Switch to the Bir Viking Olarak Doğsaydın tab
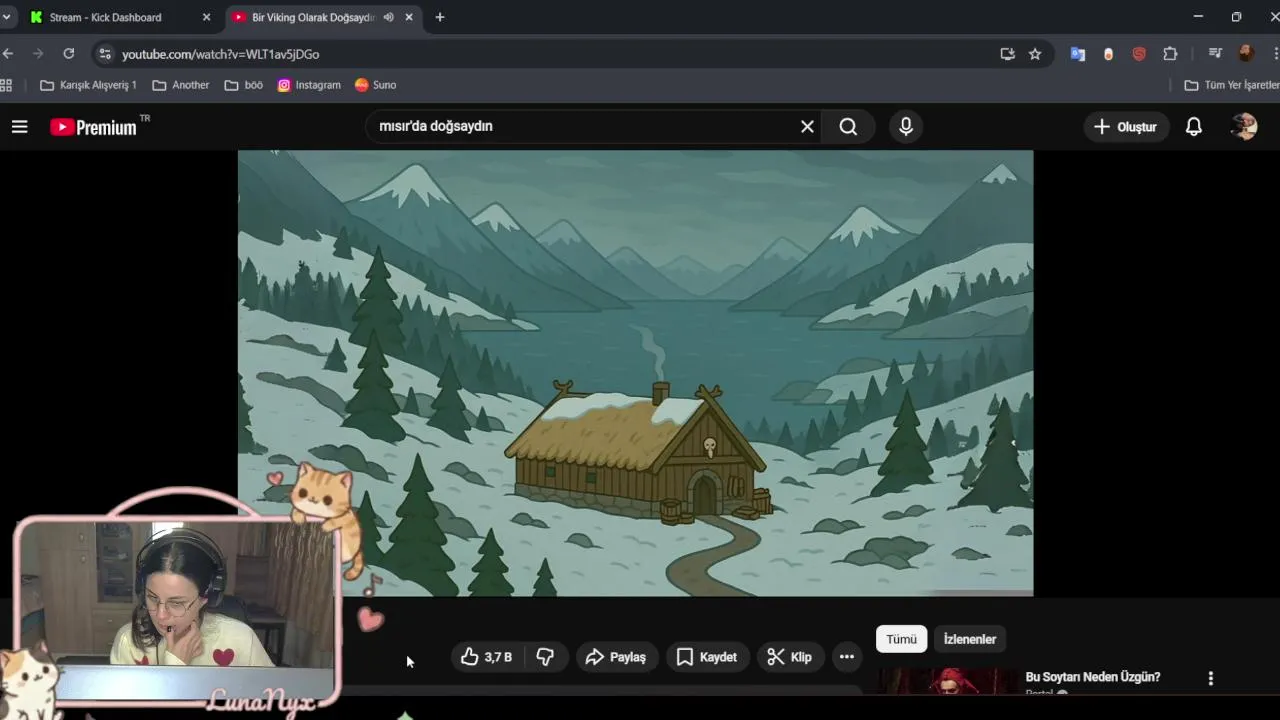The width and height of the screenshot is (1280, 720). pyautogui.click(x=312, y=17)
